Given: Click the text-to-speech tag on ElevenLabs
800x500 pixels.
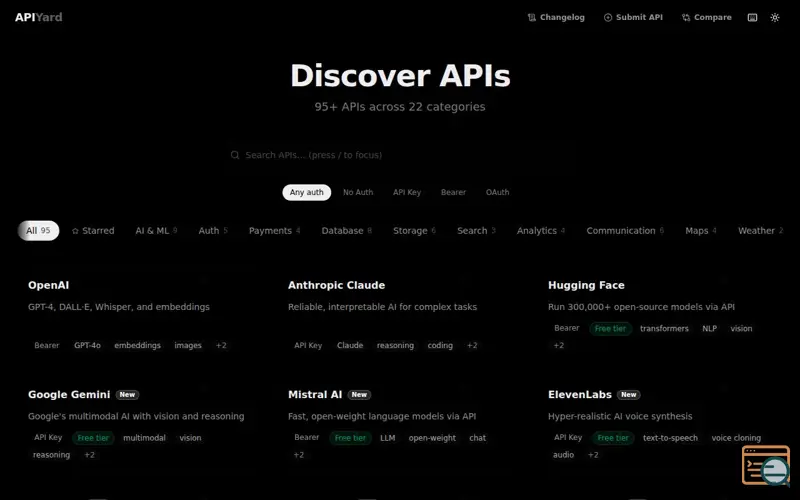Looking at the screenshot, I should click(x=670, y=438).
